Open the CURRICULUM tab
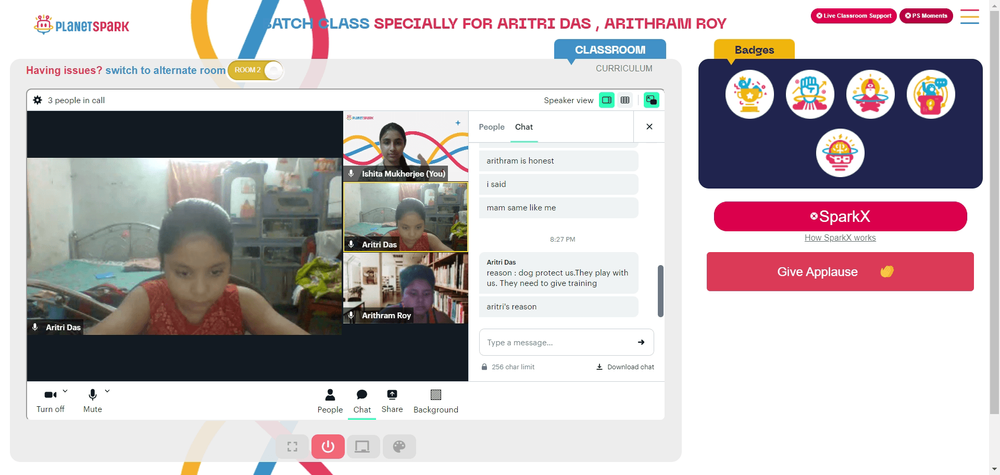This screenshot has width=1000, height=475. [x=624, y=68]
